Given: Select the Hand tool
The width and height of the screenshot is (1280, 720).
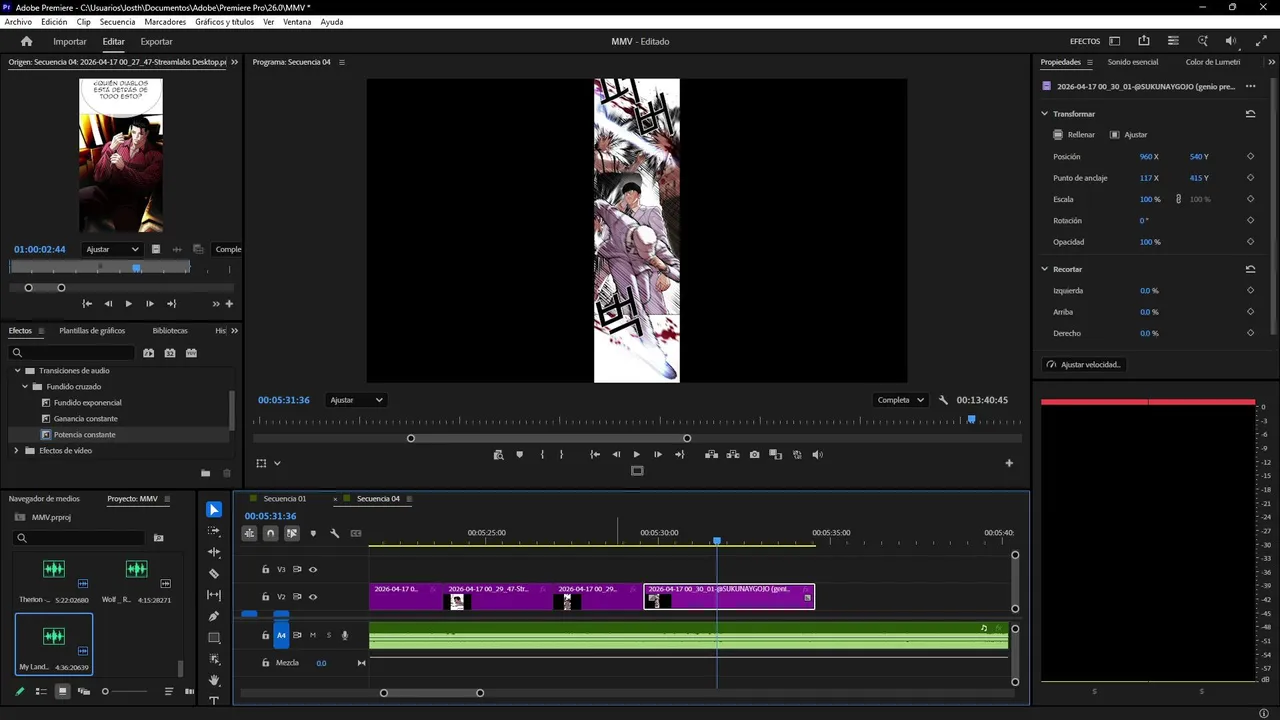Looking at the screenshot, I should pos(214,680).
